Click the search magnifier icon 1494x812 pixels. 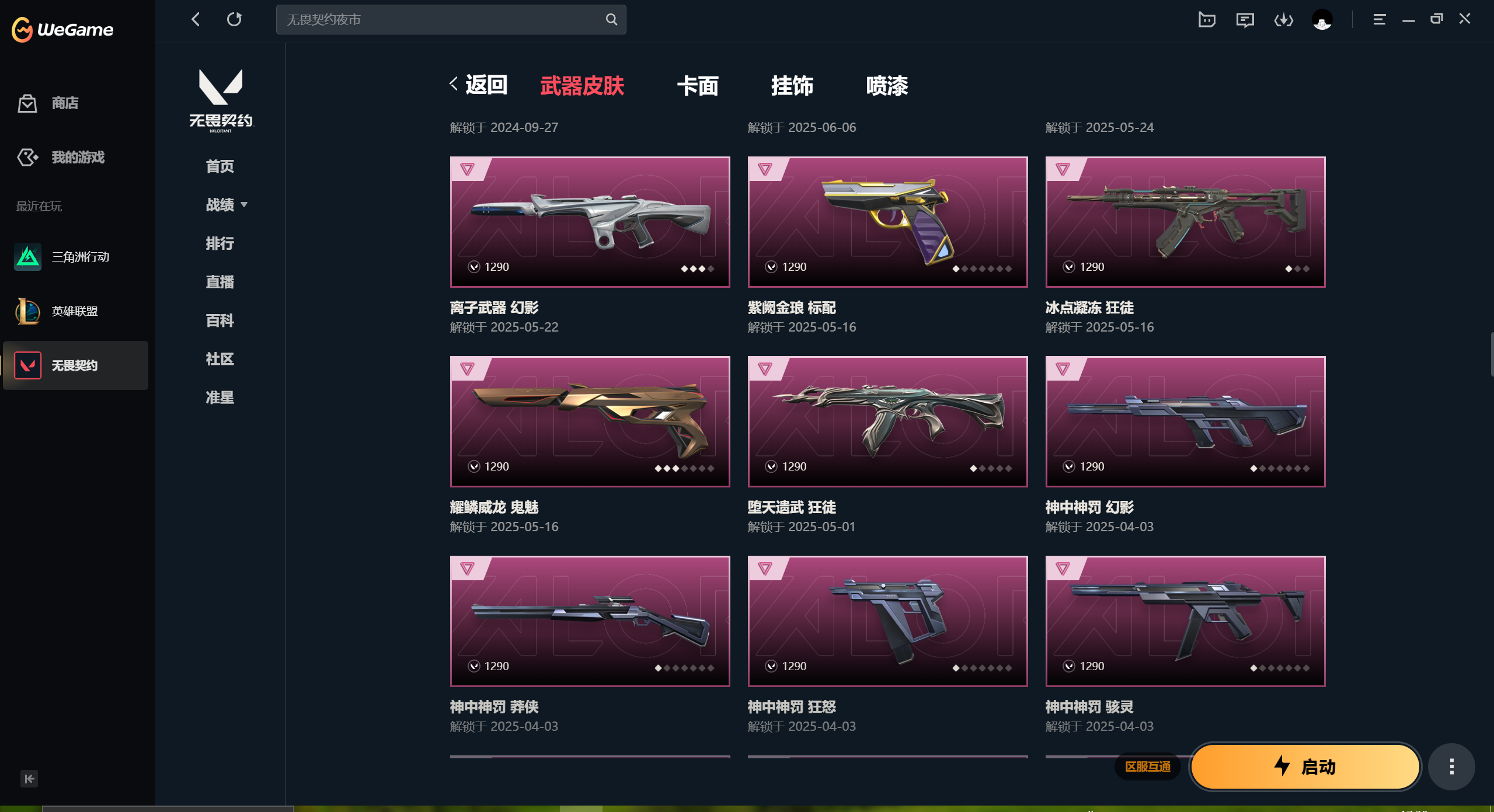click(611, 19)
